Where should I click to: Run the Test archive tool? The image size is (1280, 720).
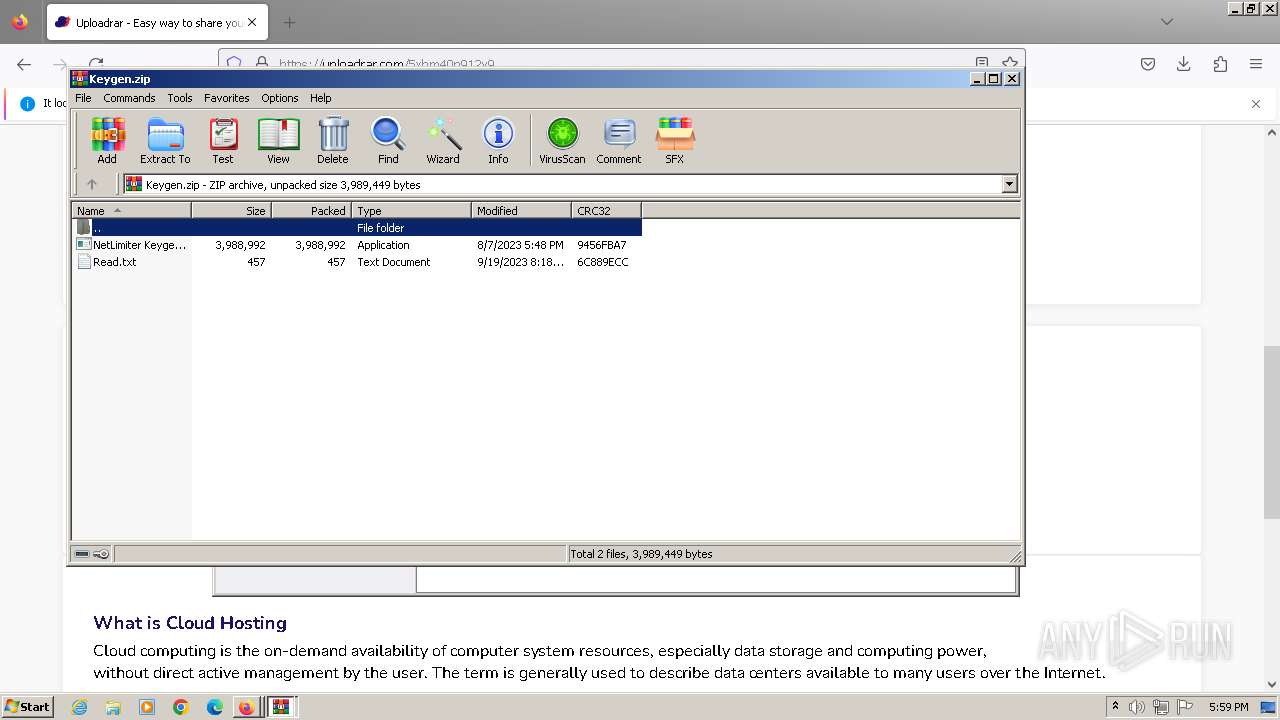[223, 140]
